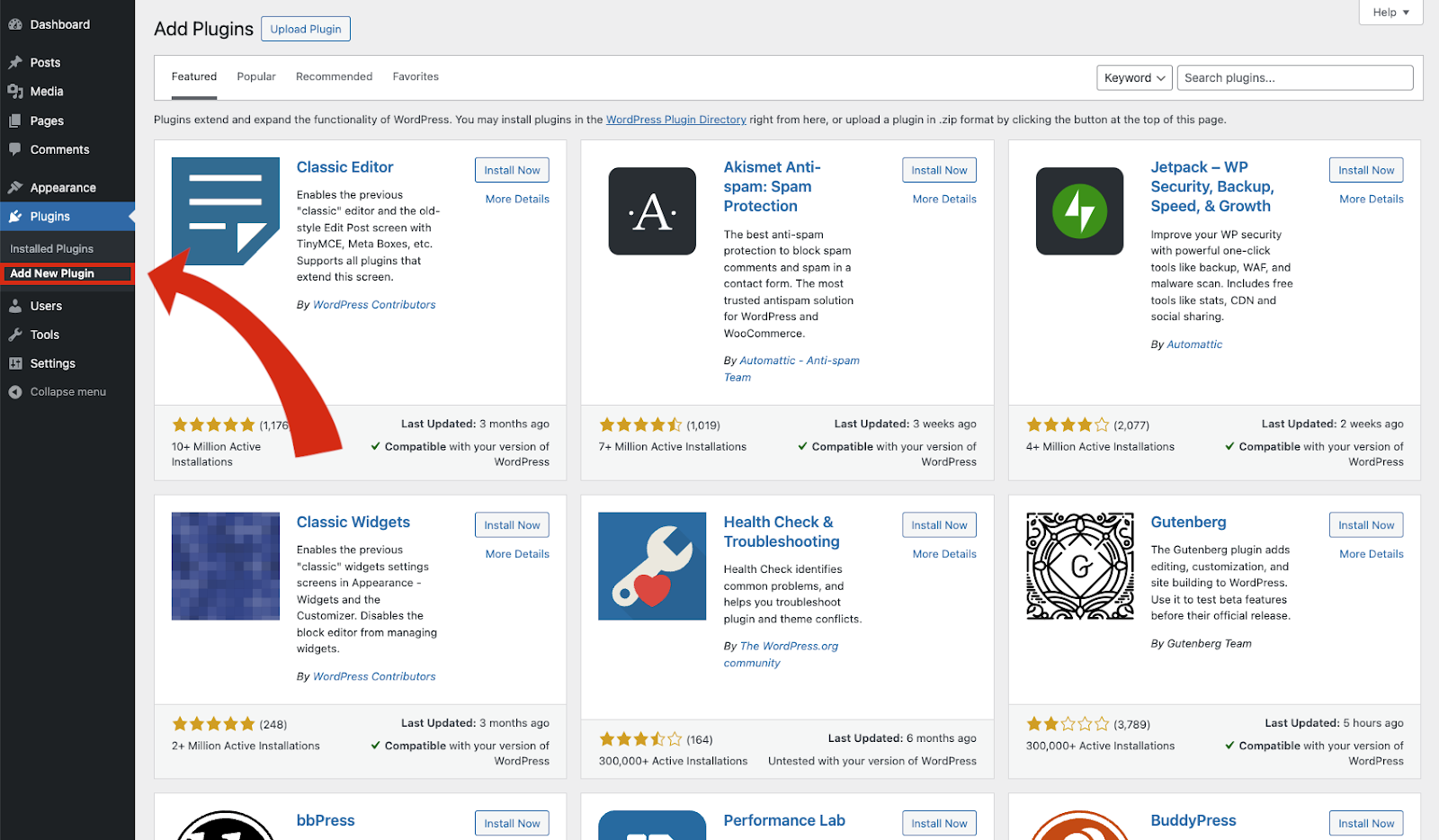This screenshot has height=840, width=1439.
Task: Open More Details for Jetpack
Action: pos(1372,200)
